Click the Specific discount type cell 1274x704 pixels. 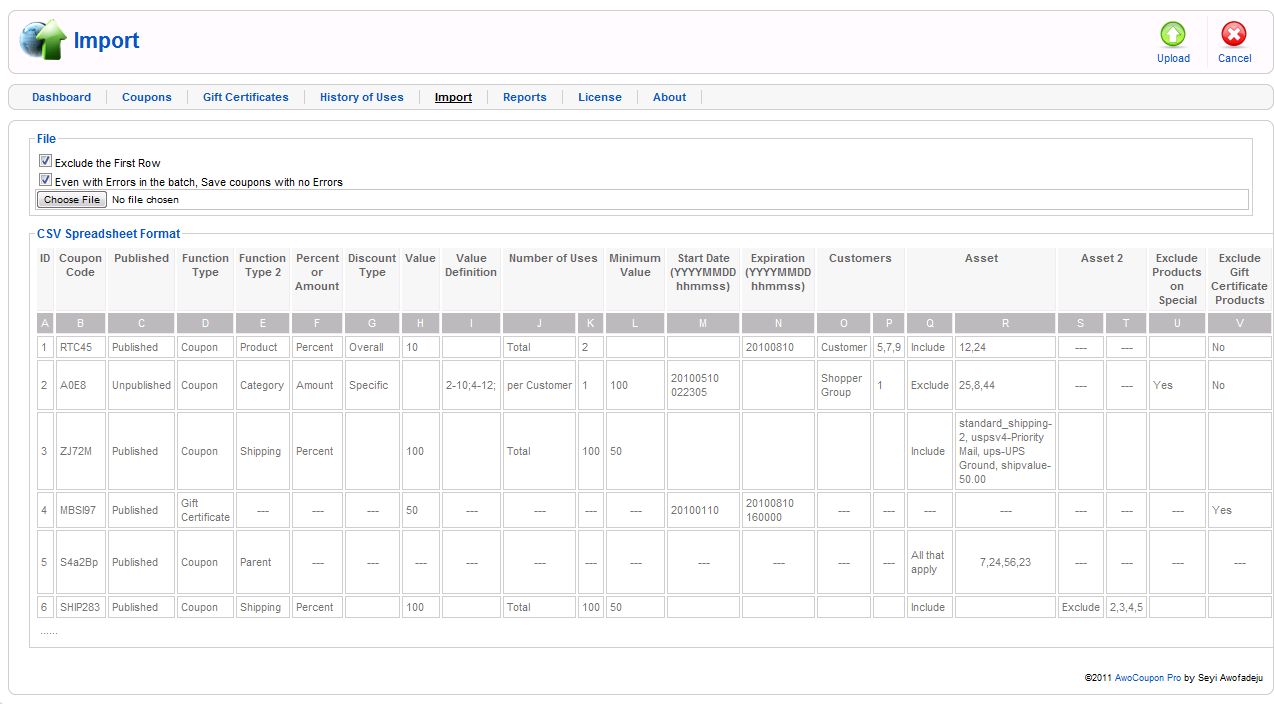click(372, 385)
